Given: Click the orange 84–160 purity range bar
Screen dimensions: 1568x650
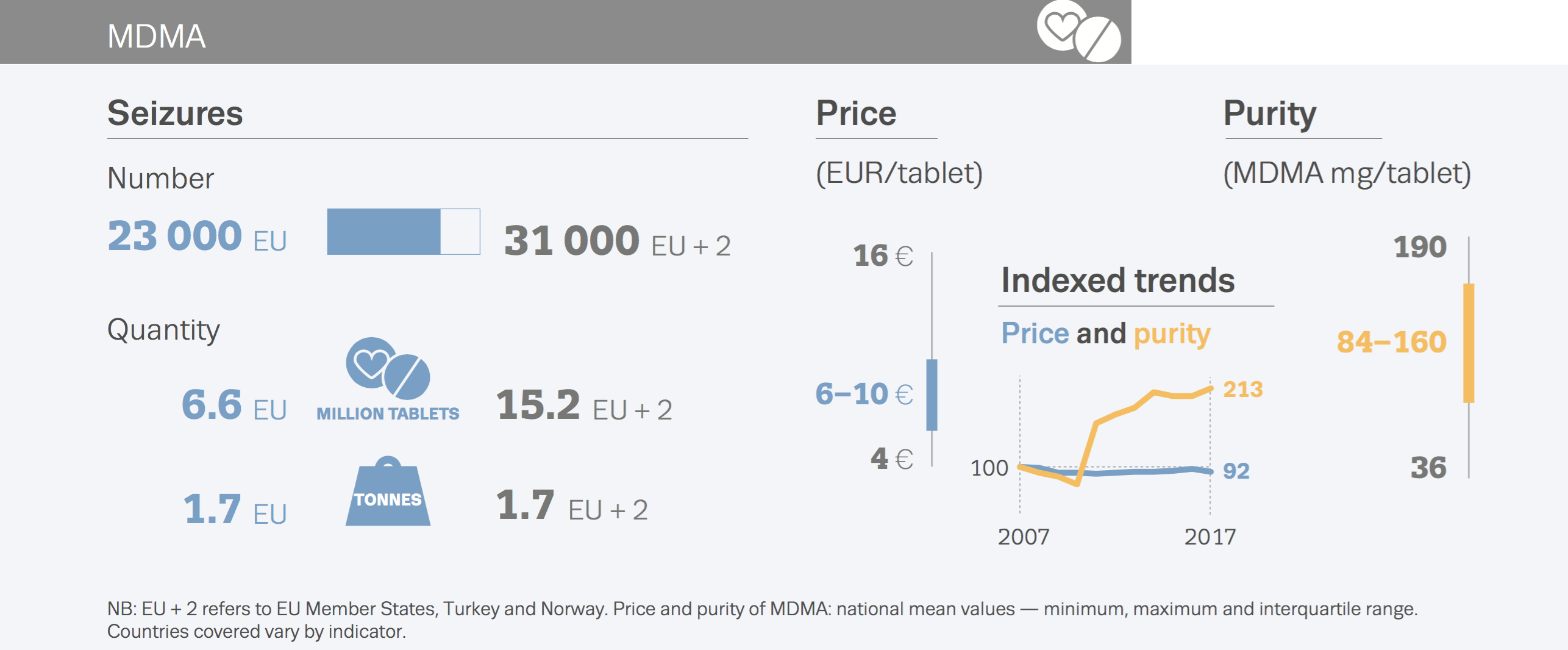Looking at the screenshot, I should point(1469,343).
